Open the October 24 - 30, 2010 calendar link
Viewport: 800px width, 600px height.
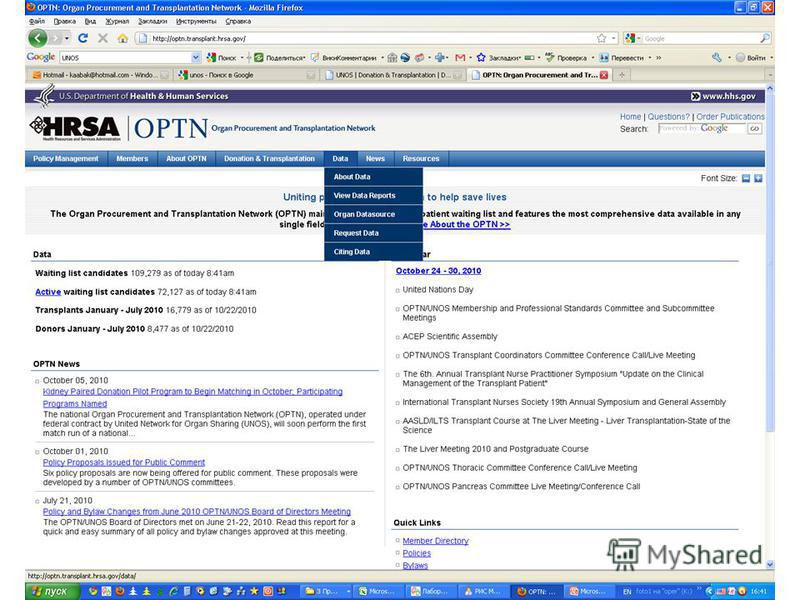[x=438, y=271]
